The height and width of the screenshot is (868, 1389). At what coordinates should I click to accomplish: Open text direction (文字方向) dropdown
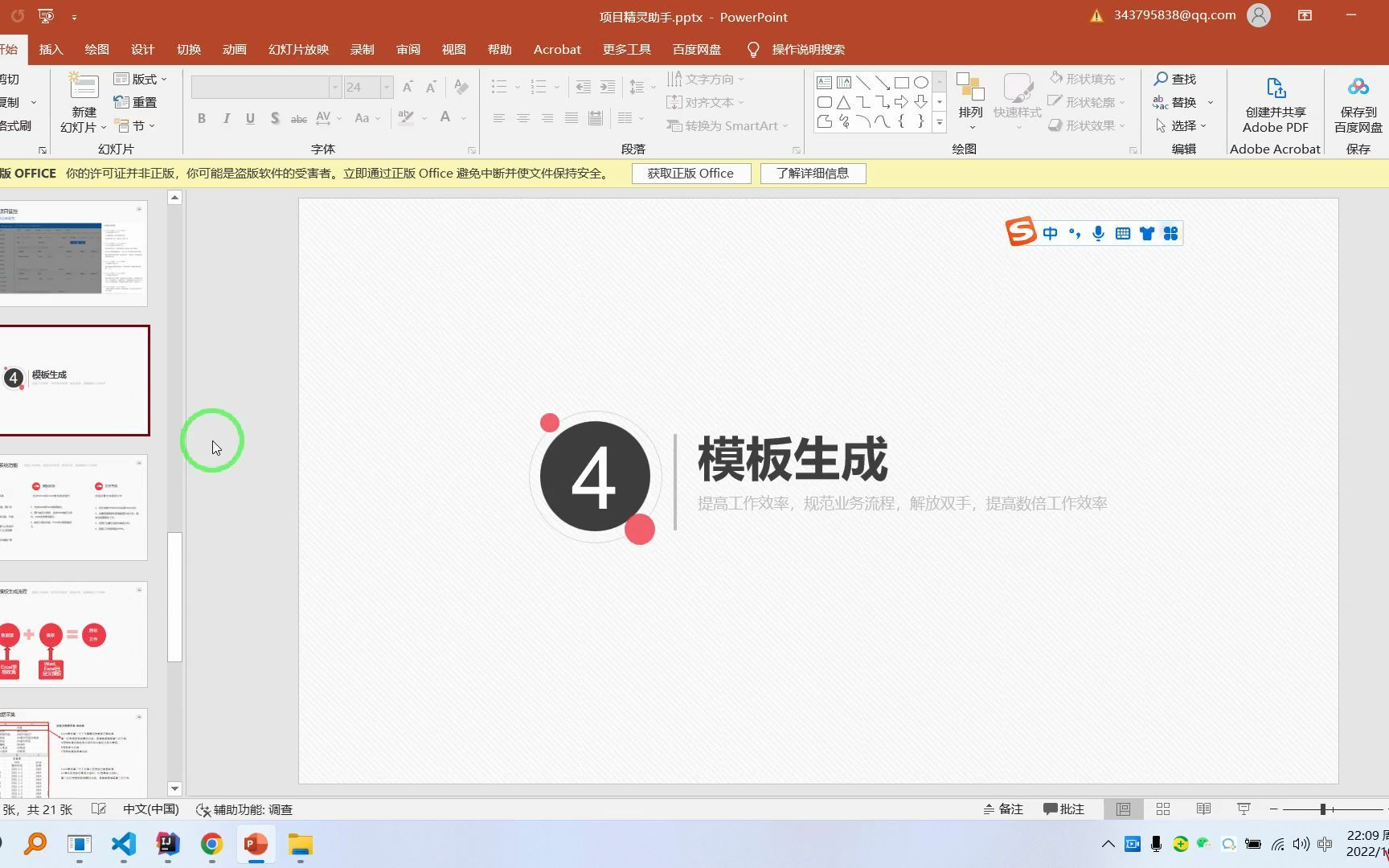(706, 79)
